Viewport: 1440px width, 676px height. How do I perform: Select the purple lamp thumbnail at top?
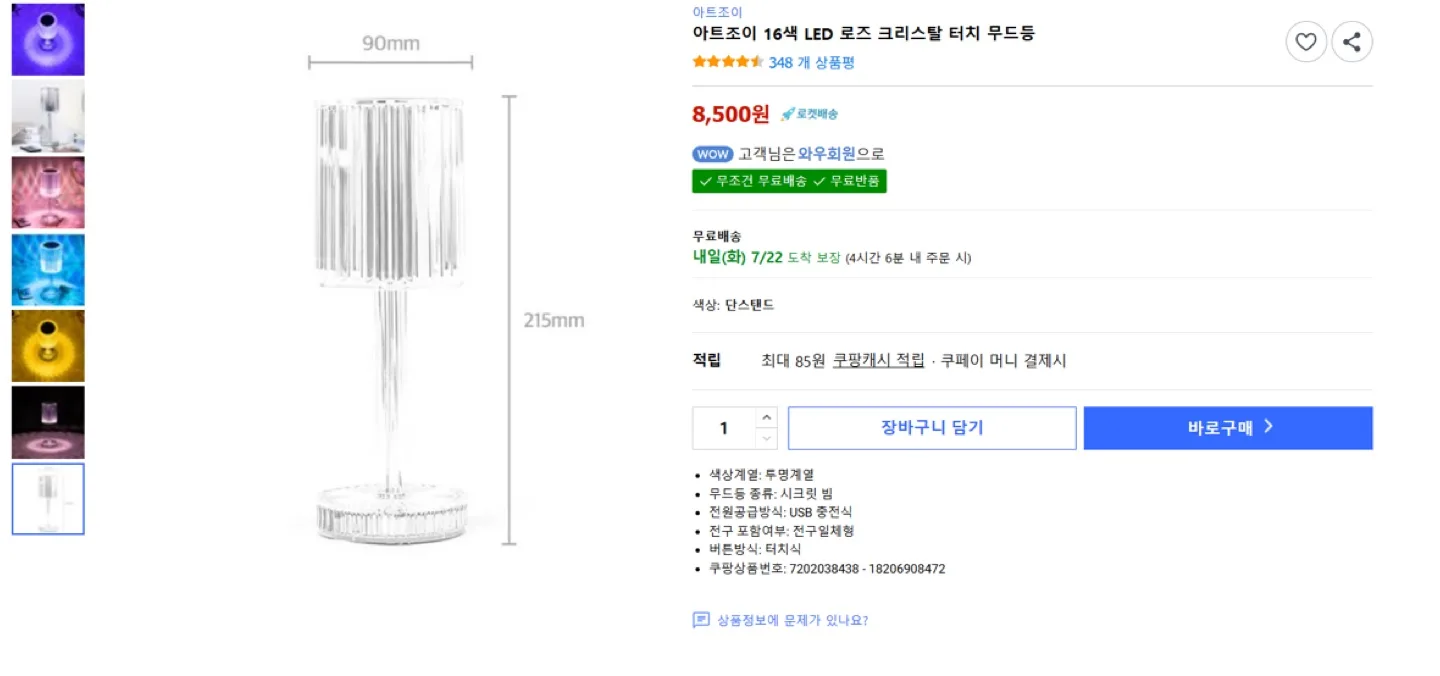tap(47, 39)
